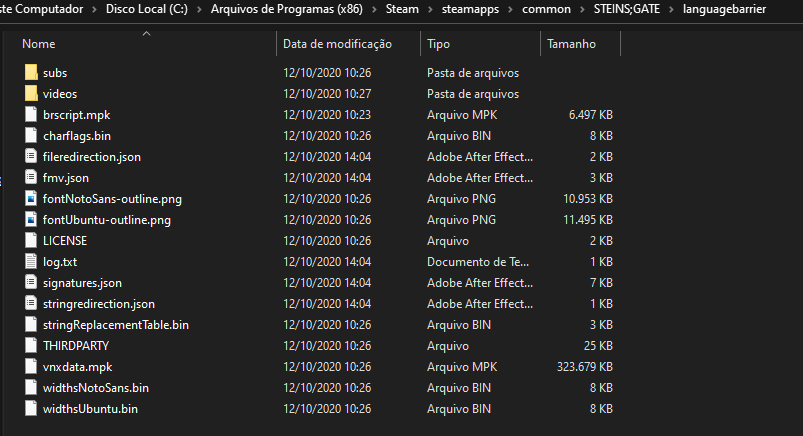This screenshot has height=436, width=803.
Task: Click the Documento de Te... type of log.txt
Action: pyautogui.click(x=478, y=262)
